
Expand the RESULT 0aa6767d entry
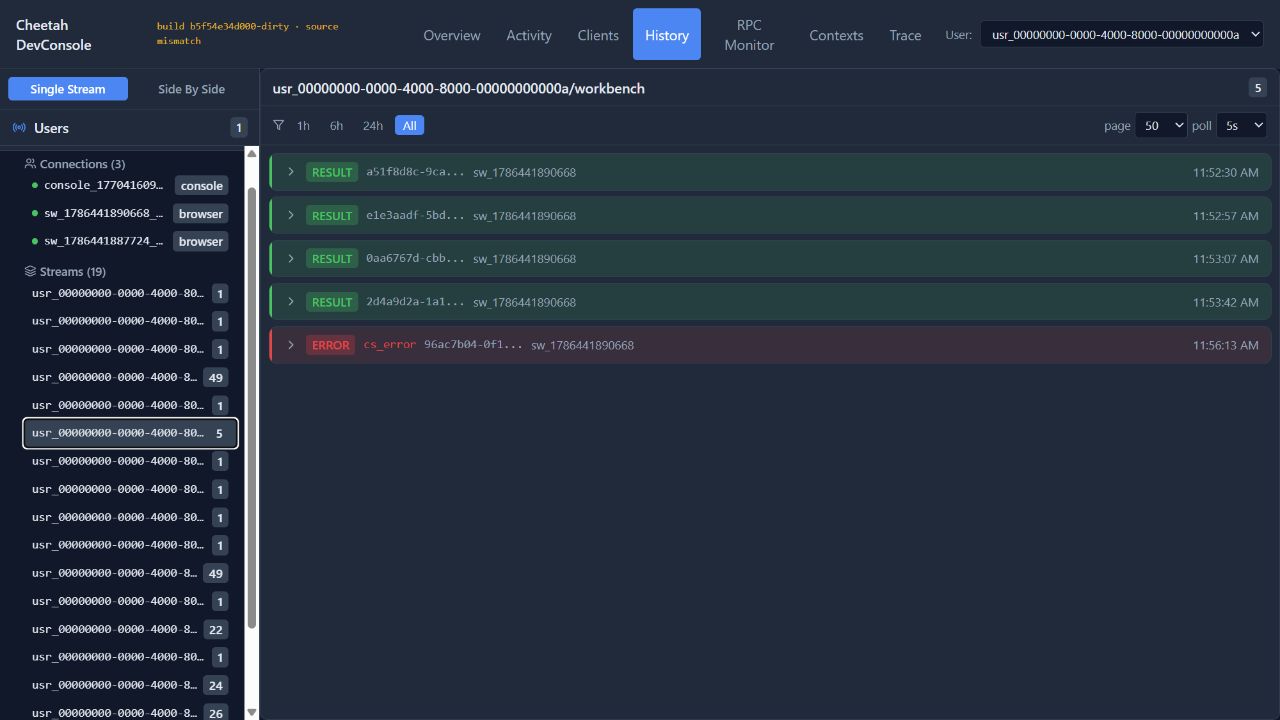click(291, 258)
